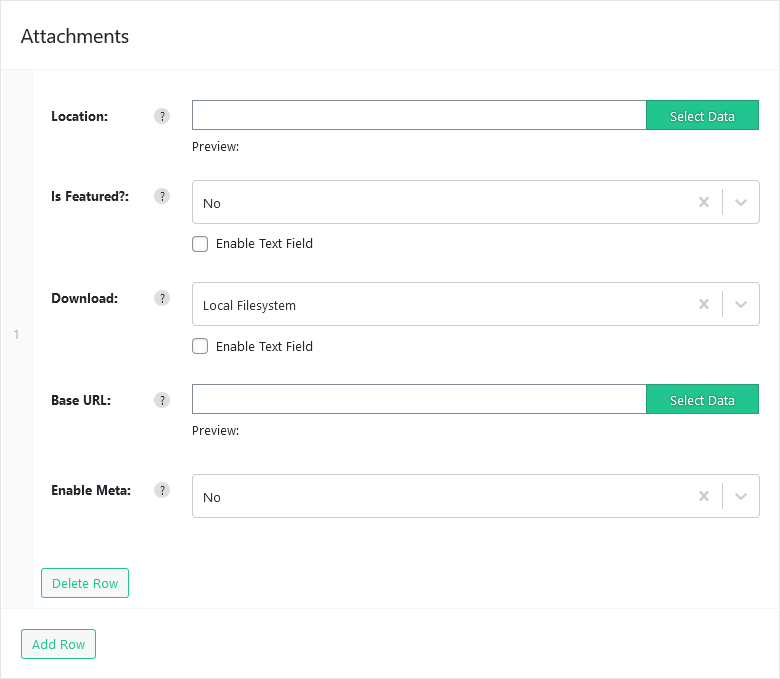Add a new attachment row
Screen dimensions: 780x679
[x=58, y=644]
